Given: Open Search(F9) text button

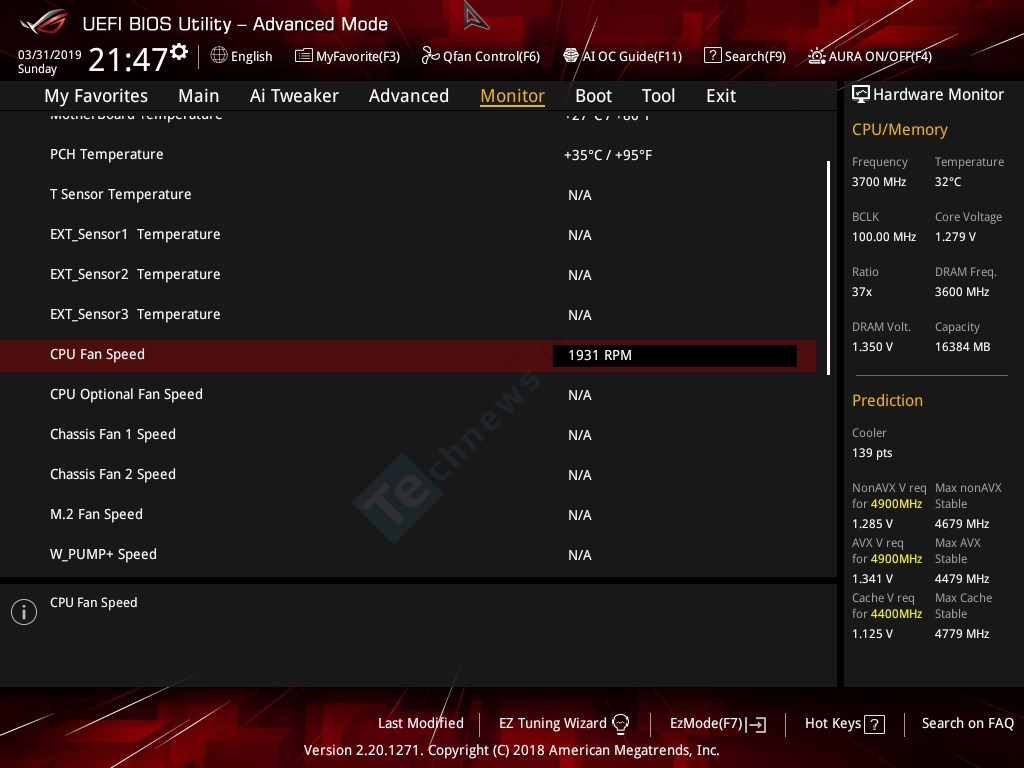Looking at the screenshot, I should (x=755, y=56).
